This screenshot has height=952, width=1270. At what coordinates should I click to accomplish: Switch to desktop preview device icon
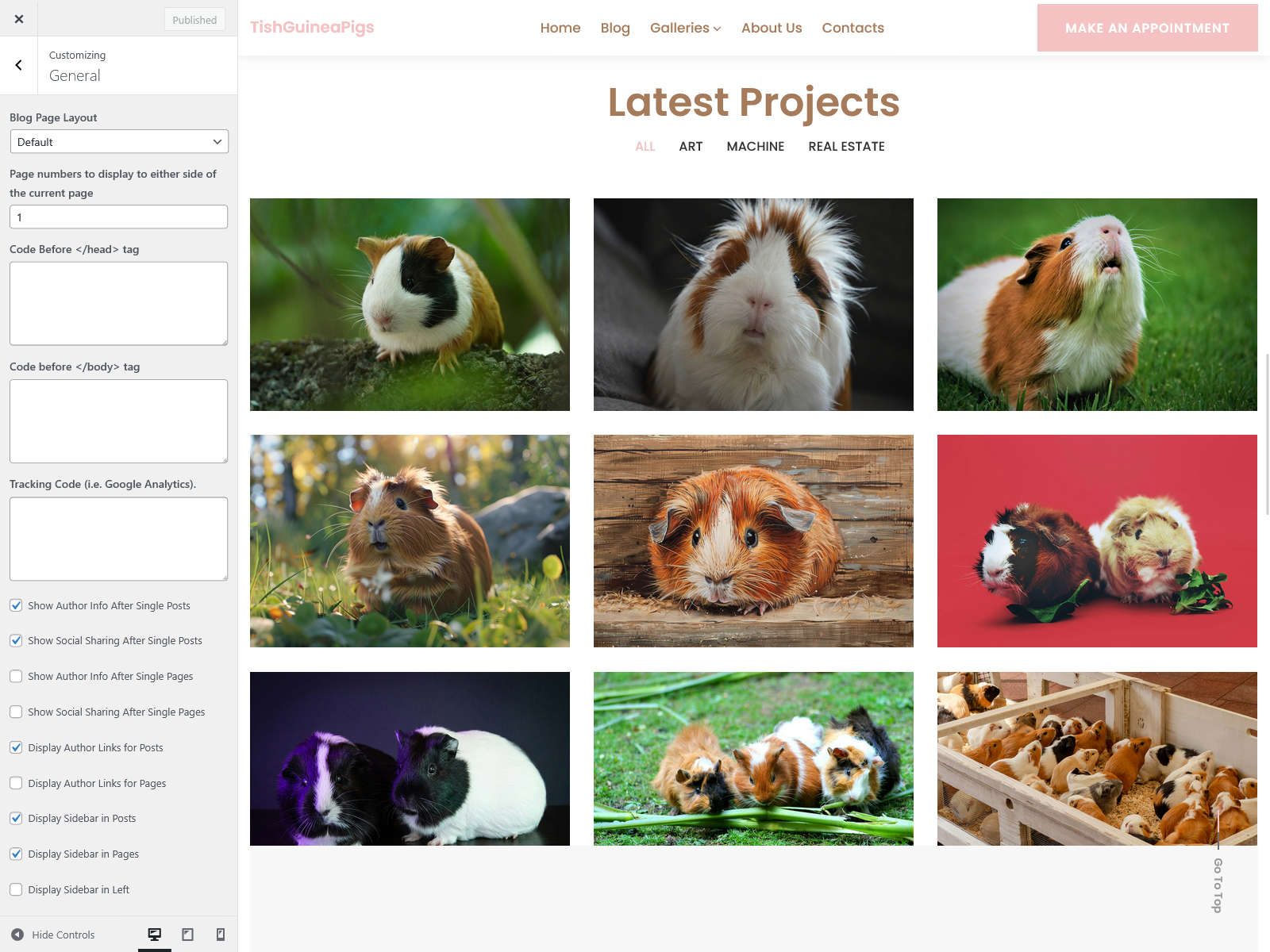(x=155, y=935)
